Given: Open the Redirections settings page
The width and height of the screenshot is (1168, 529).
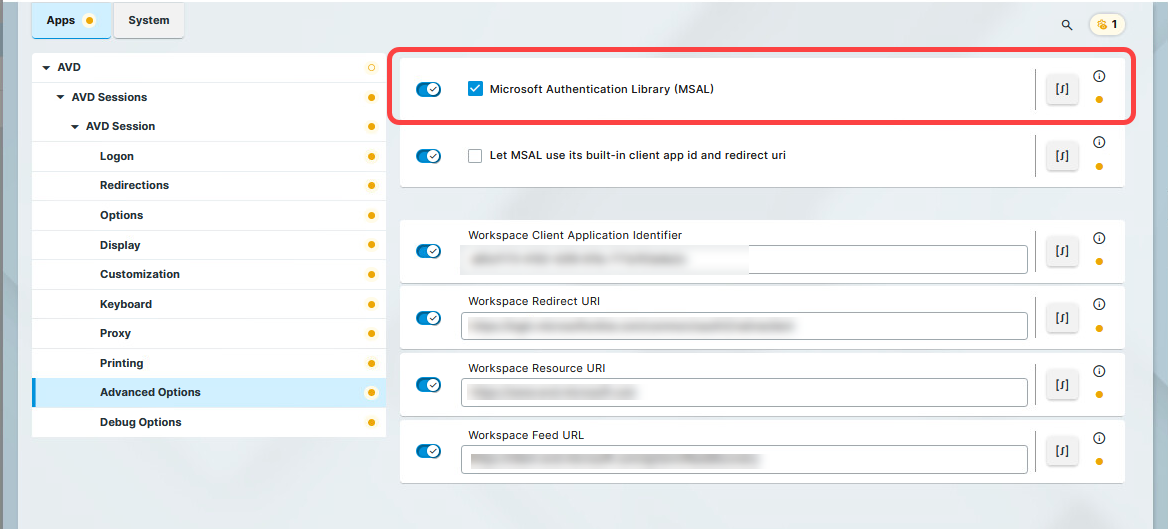Looking at the screenshot, I should (x=134, y=185).
